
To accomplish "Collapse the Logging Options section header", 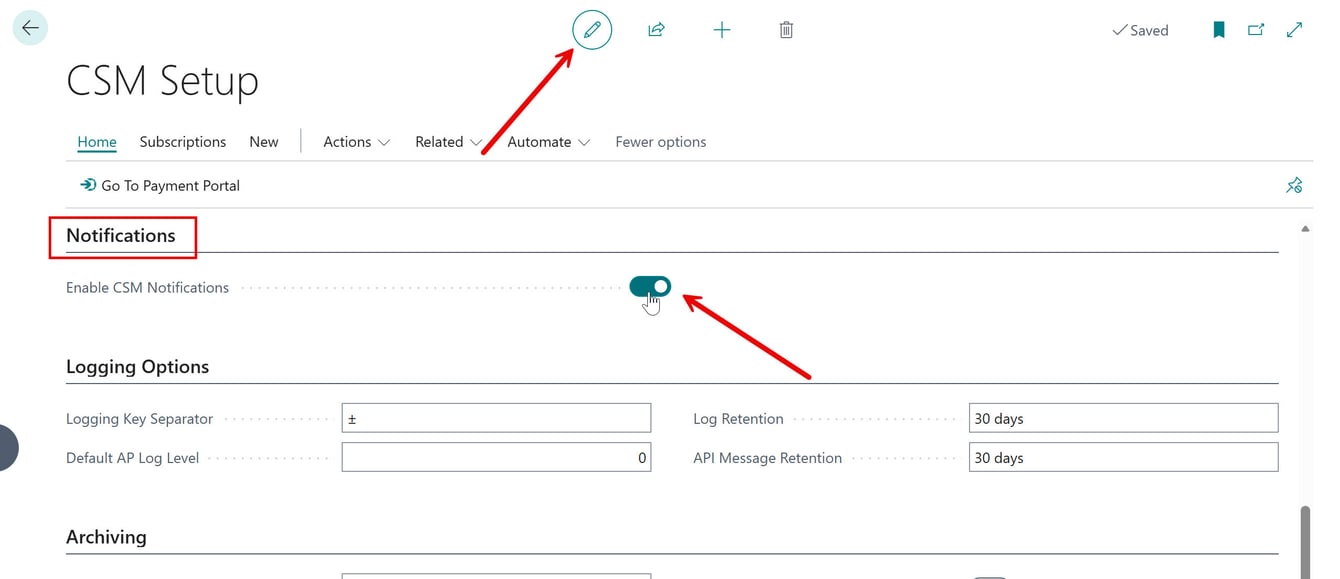I will pos(138,366).
